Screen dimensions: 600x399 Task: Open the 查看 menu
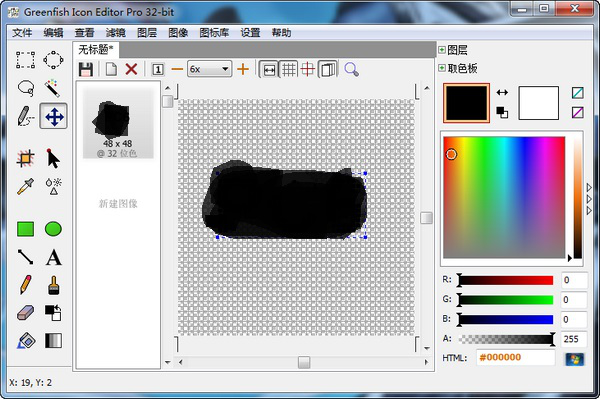click(85, 33)
